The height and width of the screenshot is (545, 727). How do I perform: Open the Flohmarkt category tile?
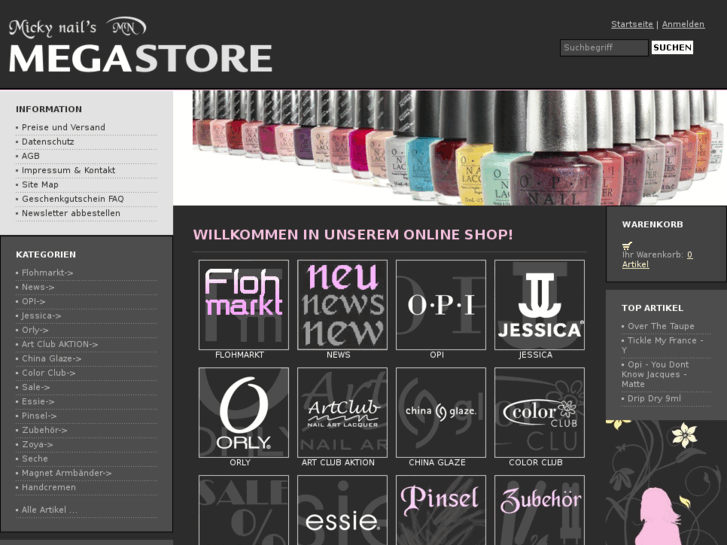click(x=243, y=305)
